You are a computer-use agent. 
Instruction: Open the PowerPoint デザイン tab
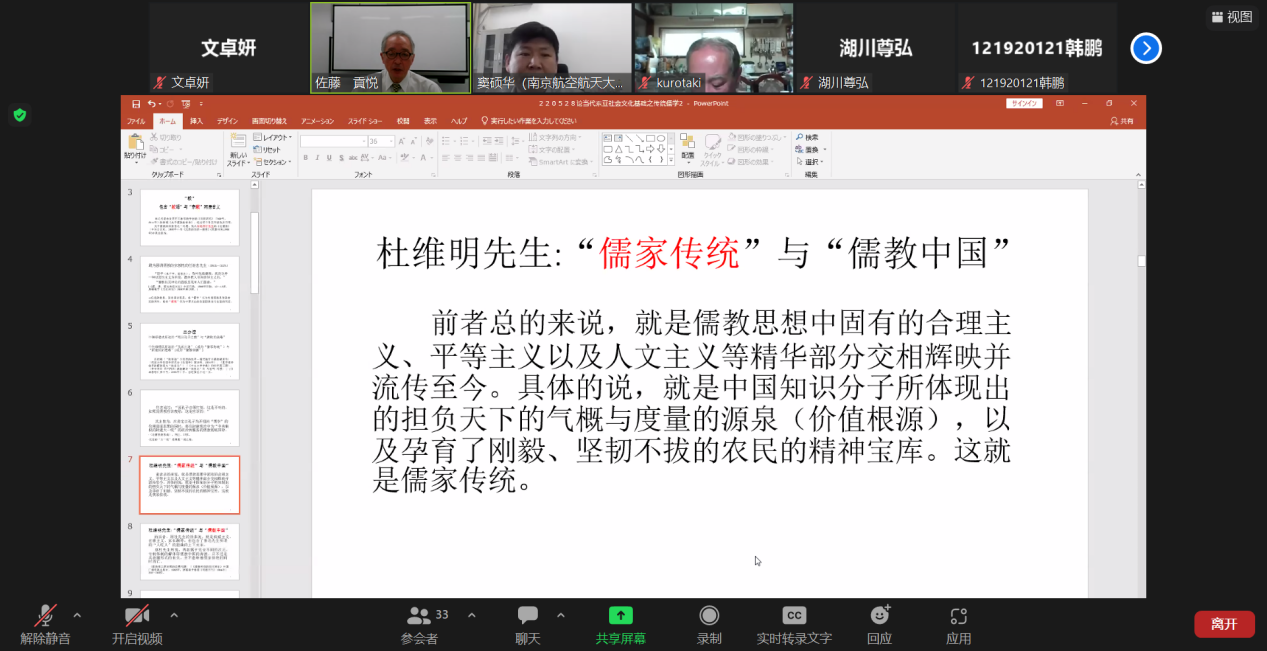tap(227, 121)
